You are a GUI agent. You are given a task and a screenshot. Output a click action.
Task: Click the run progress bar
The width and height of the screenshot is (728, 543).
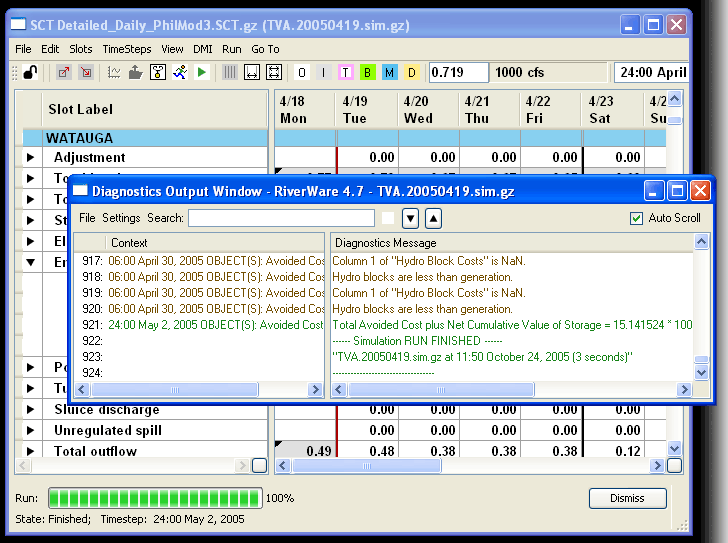(155, 498)
